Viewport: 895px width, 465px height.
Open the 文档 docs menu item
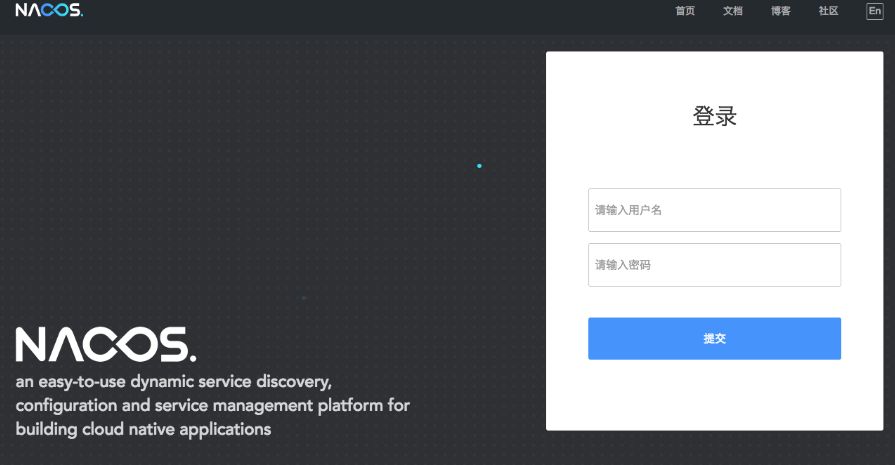click(733, 11)
